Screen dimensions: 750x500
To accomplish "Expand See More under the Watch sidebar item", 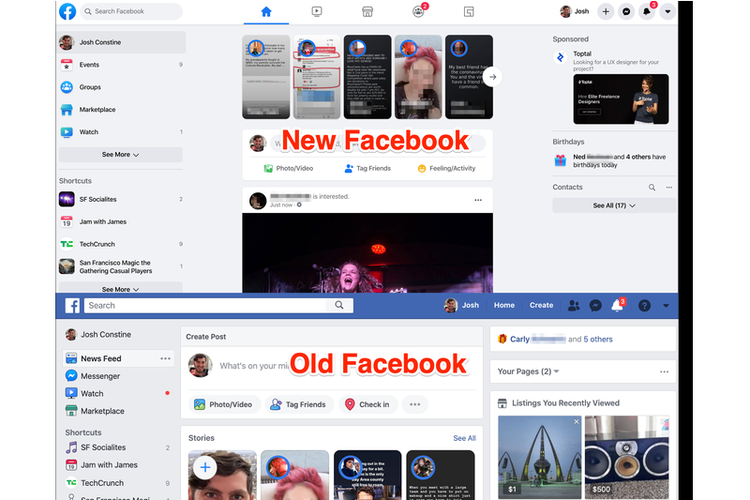I will (120, 155).
